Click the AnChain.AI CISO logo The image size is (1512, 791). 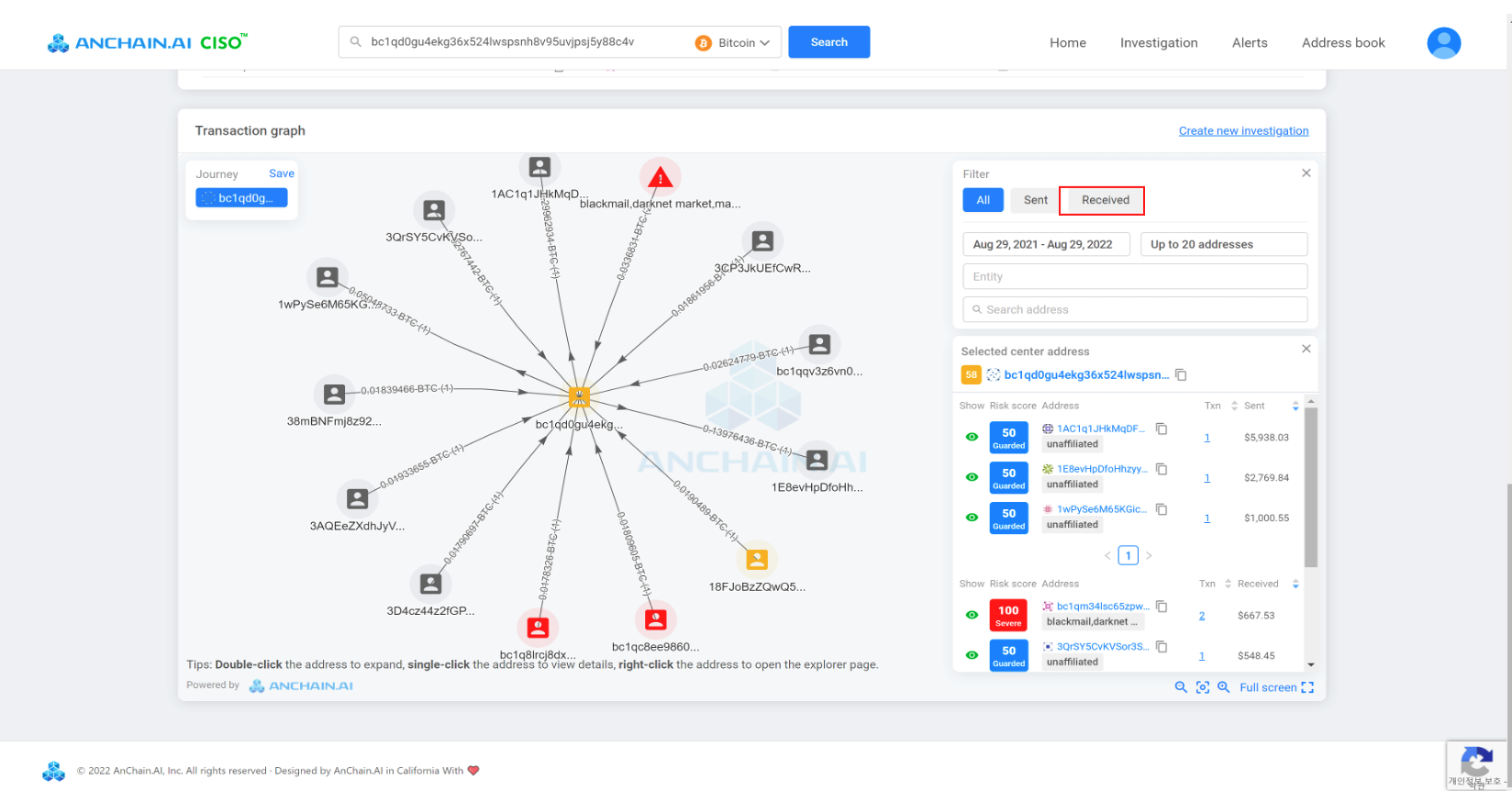point(148,42)
